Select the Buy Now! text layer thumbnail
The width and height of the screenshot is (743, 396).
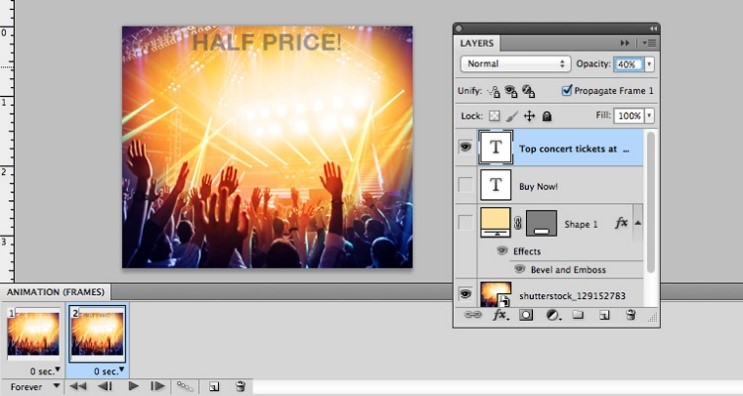(496, 185)
